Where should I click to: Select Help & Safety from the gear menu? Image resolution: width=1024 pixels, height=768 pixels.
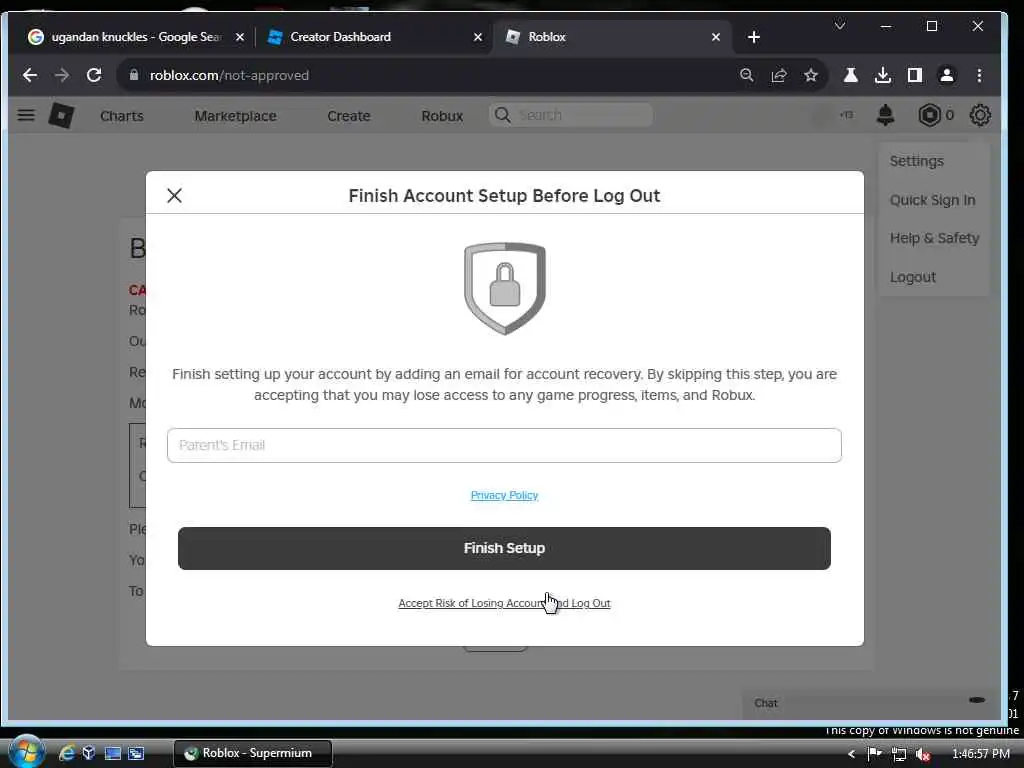tap(935, 238)
